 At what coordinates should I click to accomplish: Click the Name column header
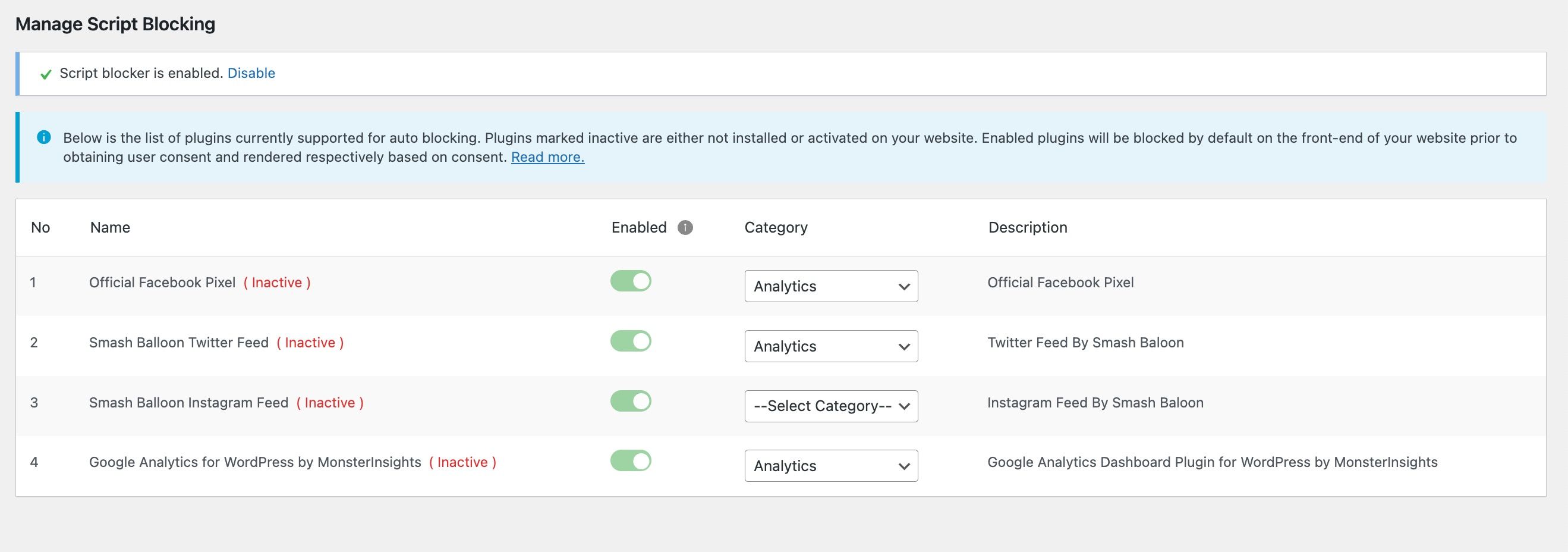coord(110,227)
